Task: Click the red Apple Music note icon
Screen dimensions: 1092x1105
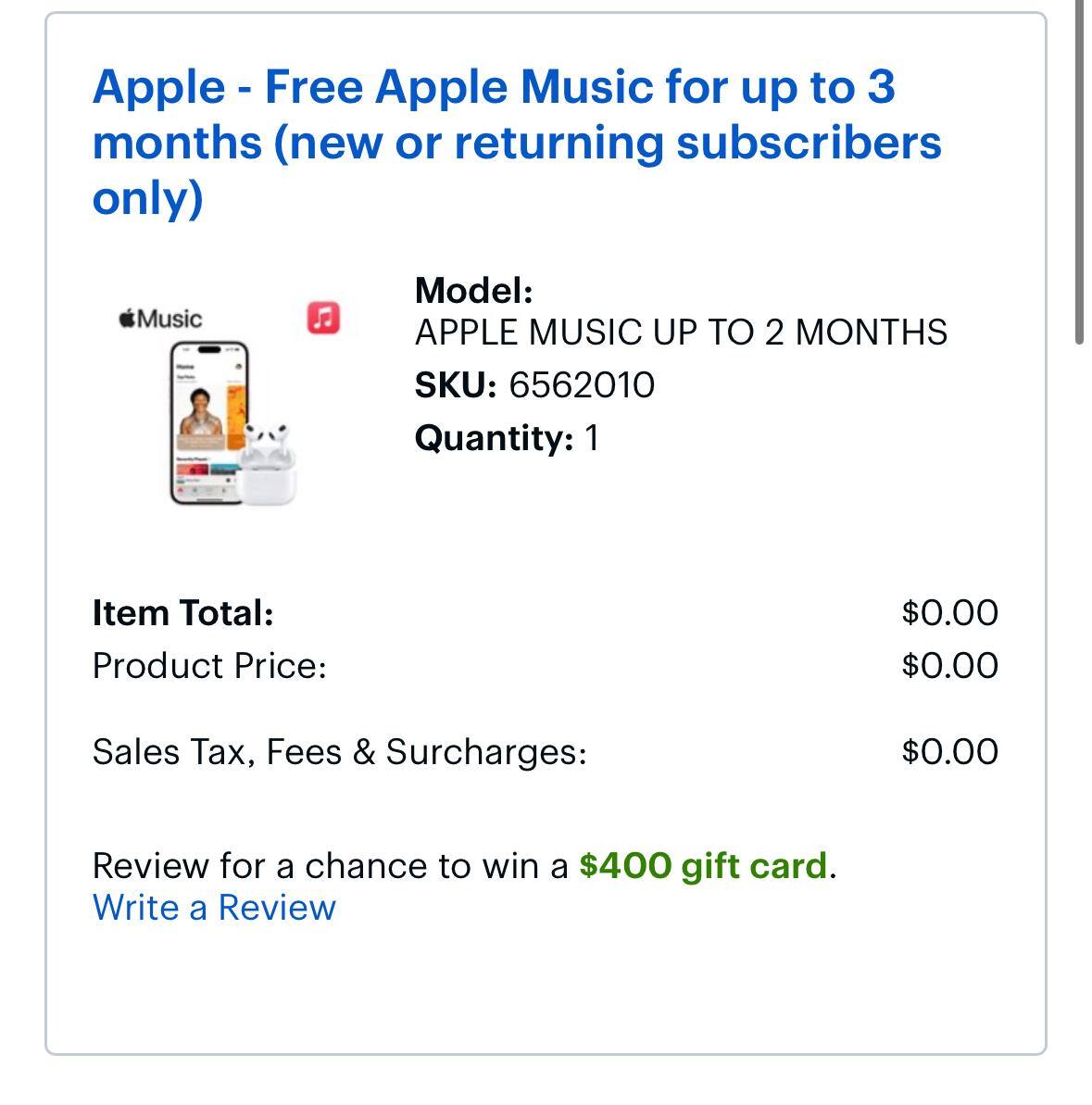Action: (x=323, y=318)
